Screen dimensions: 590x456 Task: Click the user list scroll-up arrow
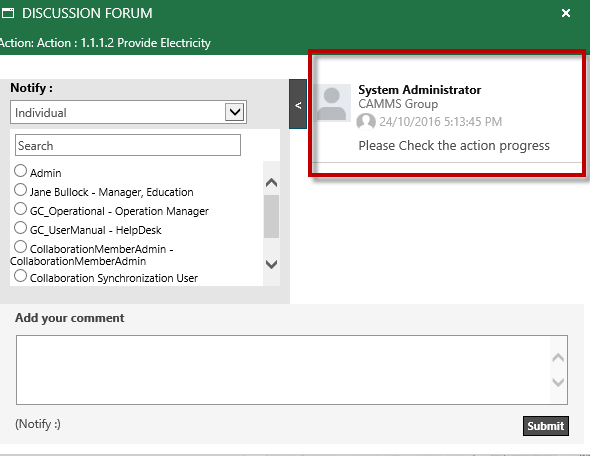[271, 183]
